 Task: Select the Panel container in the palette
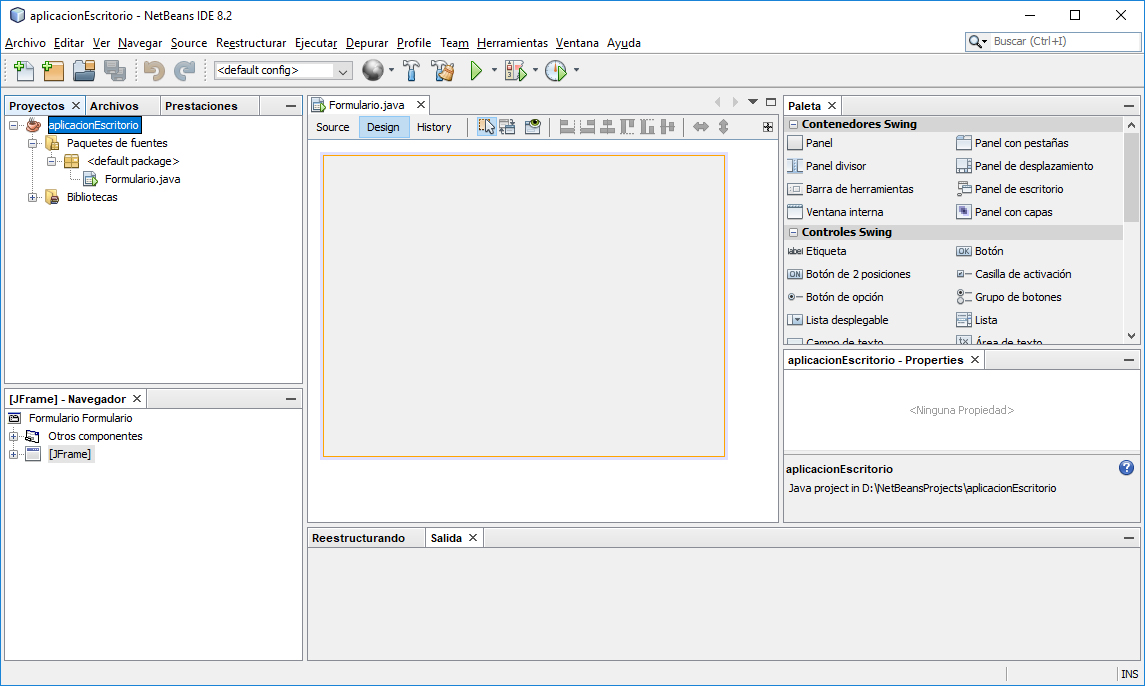point(810,143)
